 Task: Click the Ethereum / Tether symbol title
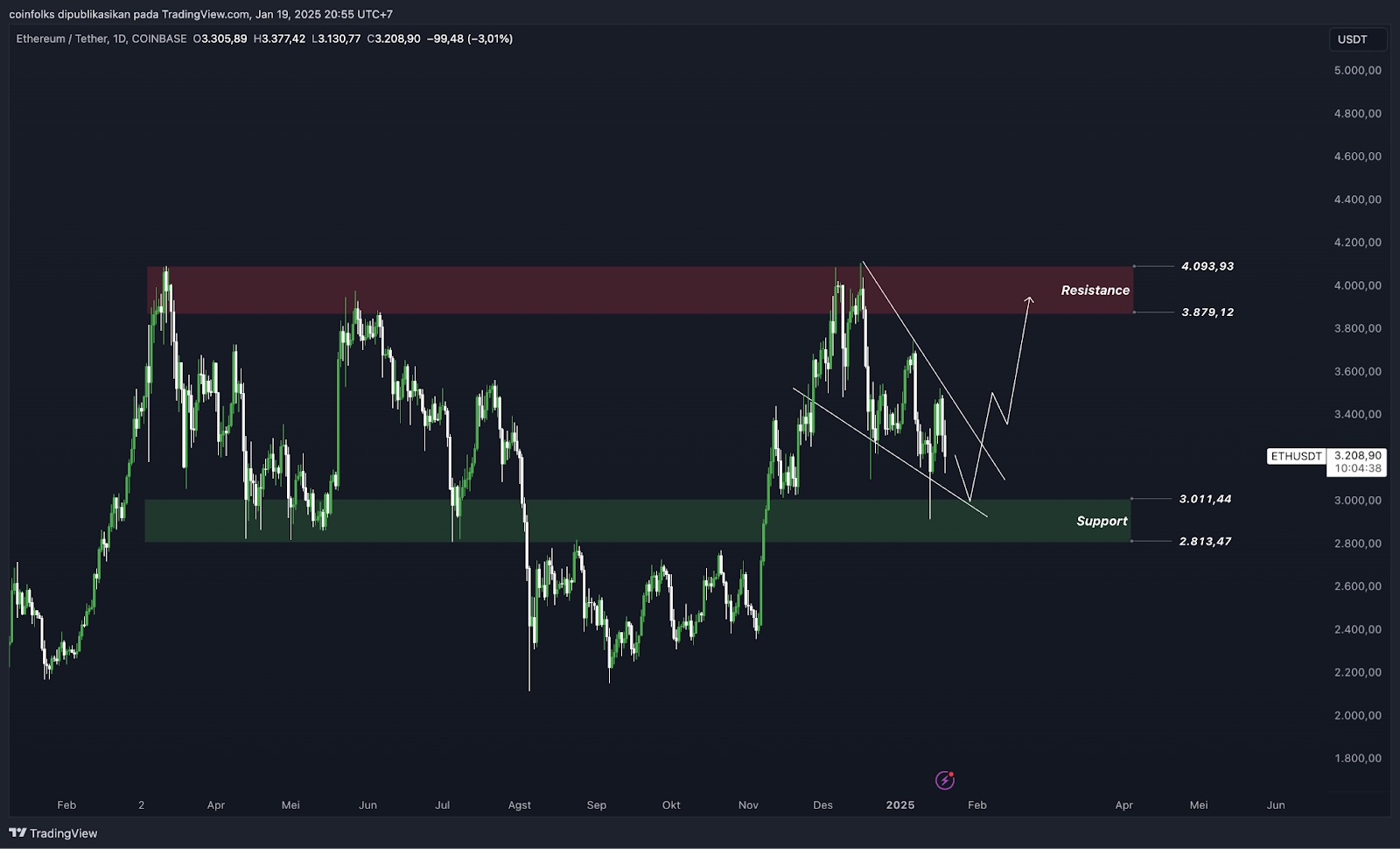click(x=61, y=39)
